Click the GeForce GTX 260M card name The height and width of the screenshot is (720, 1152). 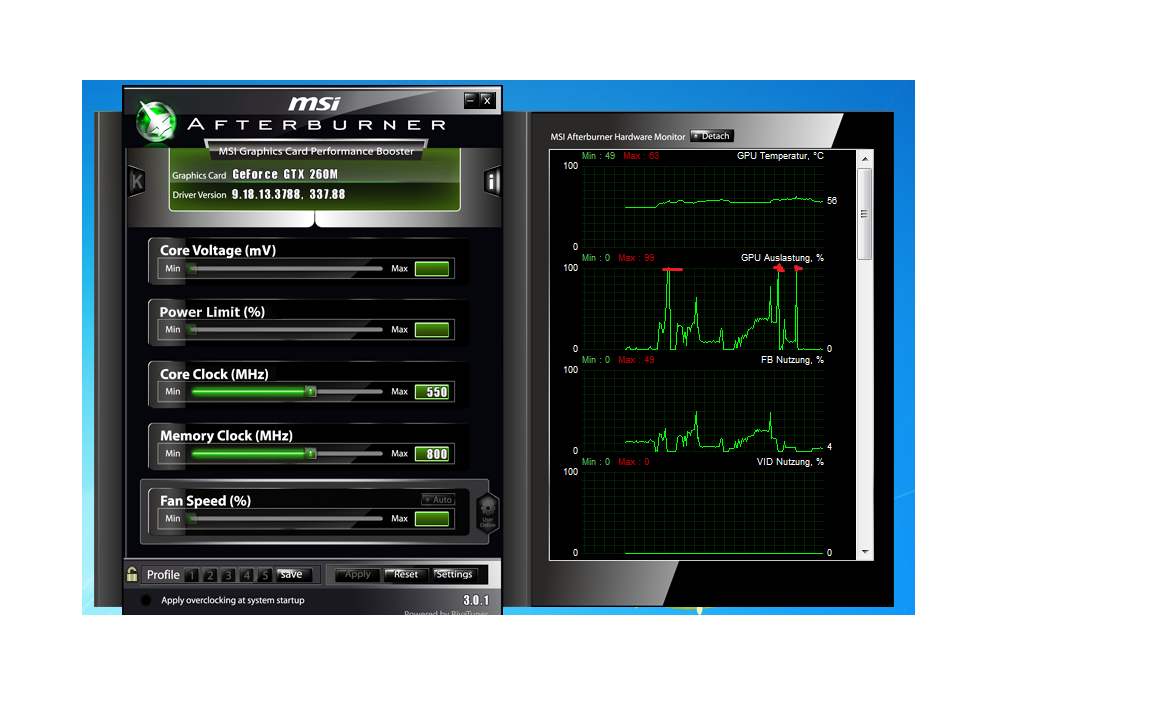(285, 174)
